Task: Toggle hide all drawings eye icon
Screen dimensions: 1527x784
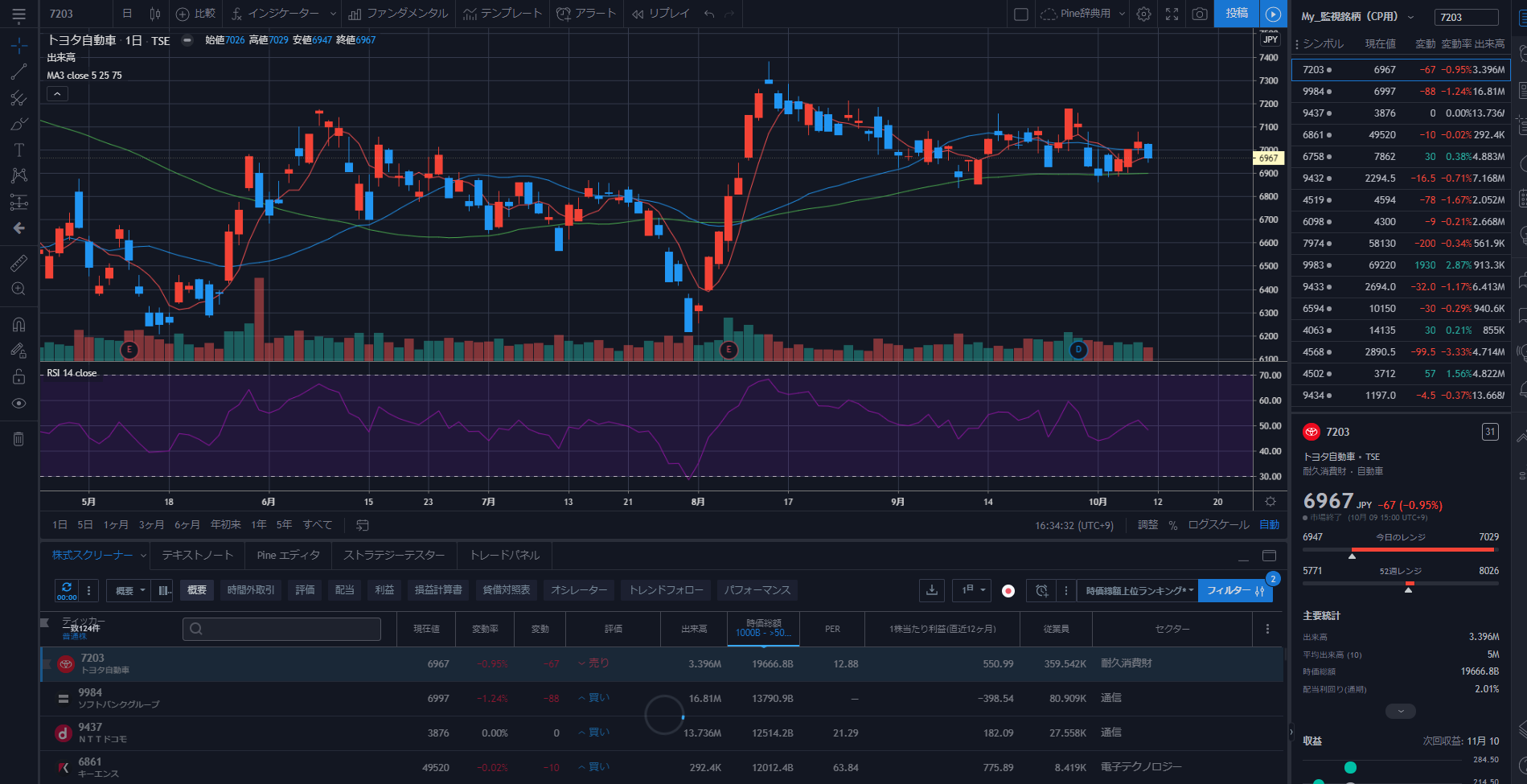Action: pyautogui.click(x=18, y=403)
